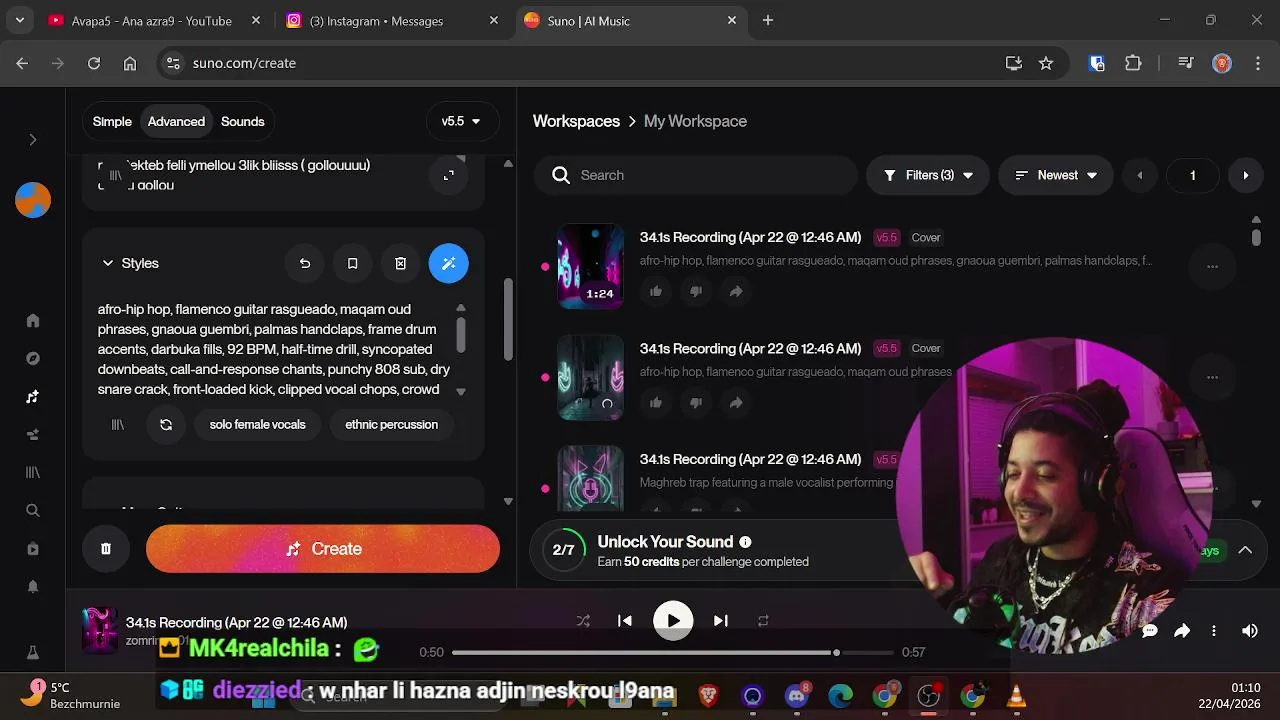
Task: Clear the Styles text with the trash icon
Action: (400, 263)
